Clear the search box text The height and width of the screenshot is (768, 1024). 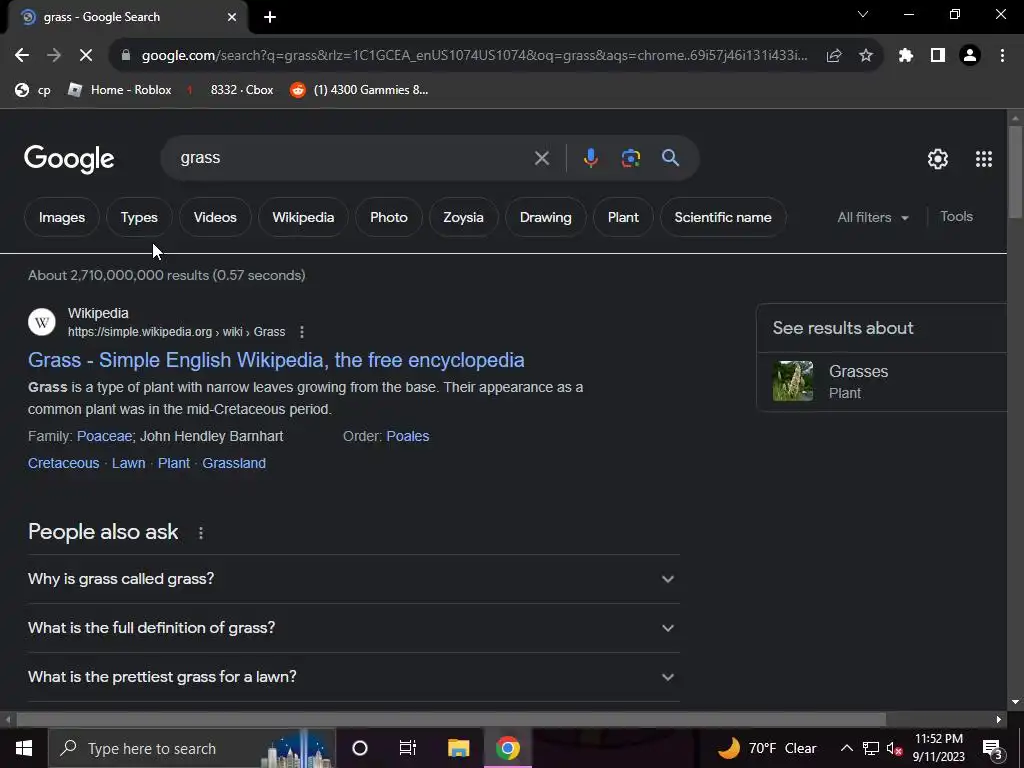pos(541,158)
